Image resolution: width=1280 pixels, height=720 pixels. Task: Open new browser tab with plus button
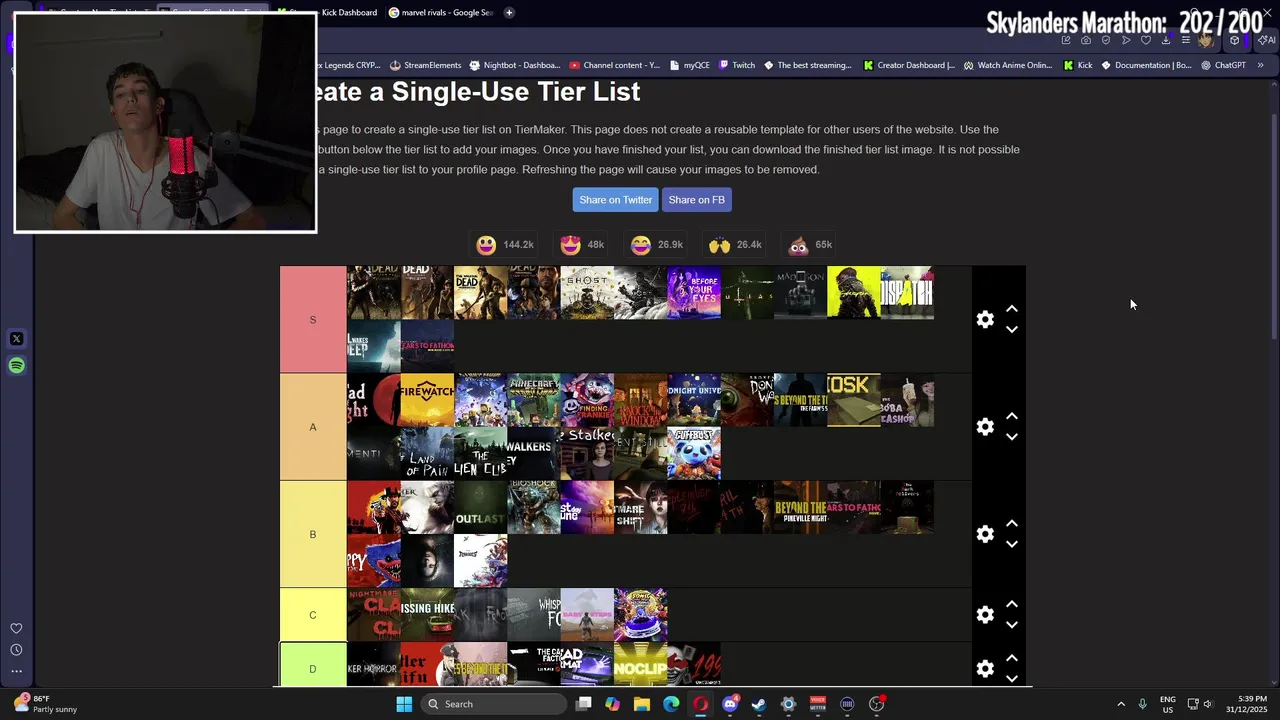509,12
